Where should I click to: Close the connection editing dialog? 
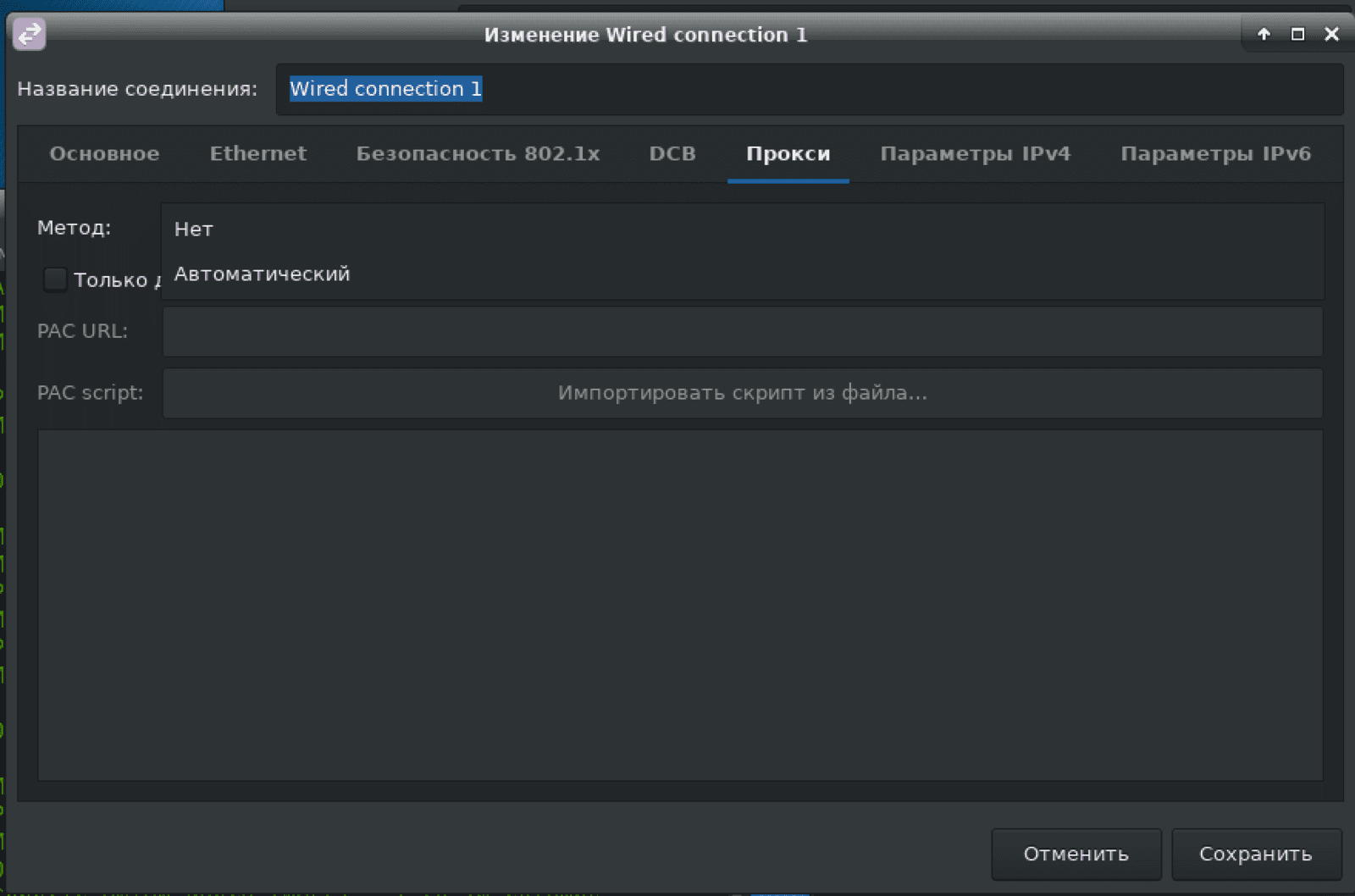1331,34
